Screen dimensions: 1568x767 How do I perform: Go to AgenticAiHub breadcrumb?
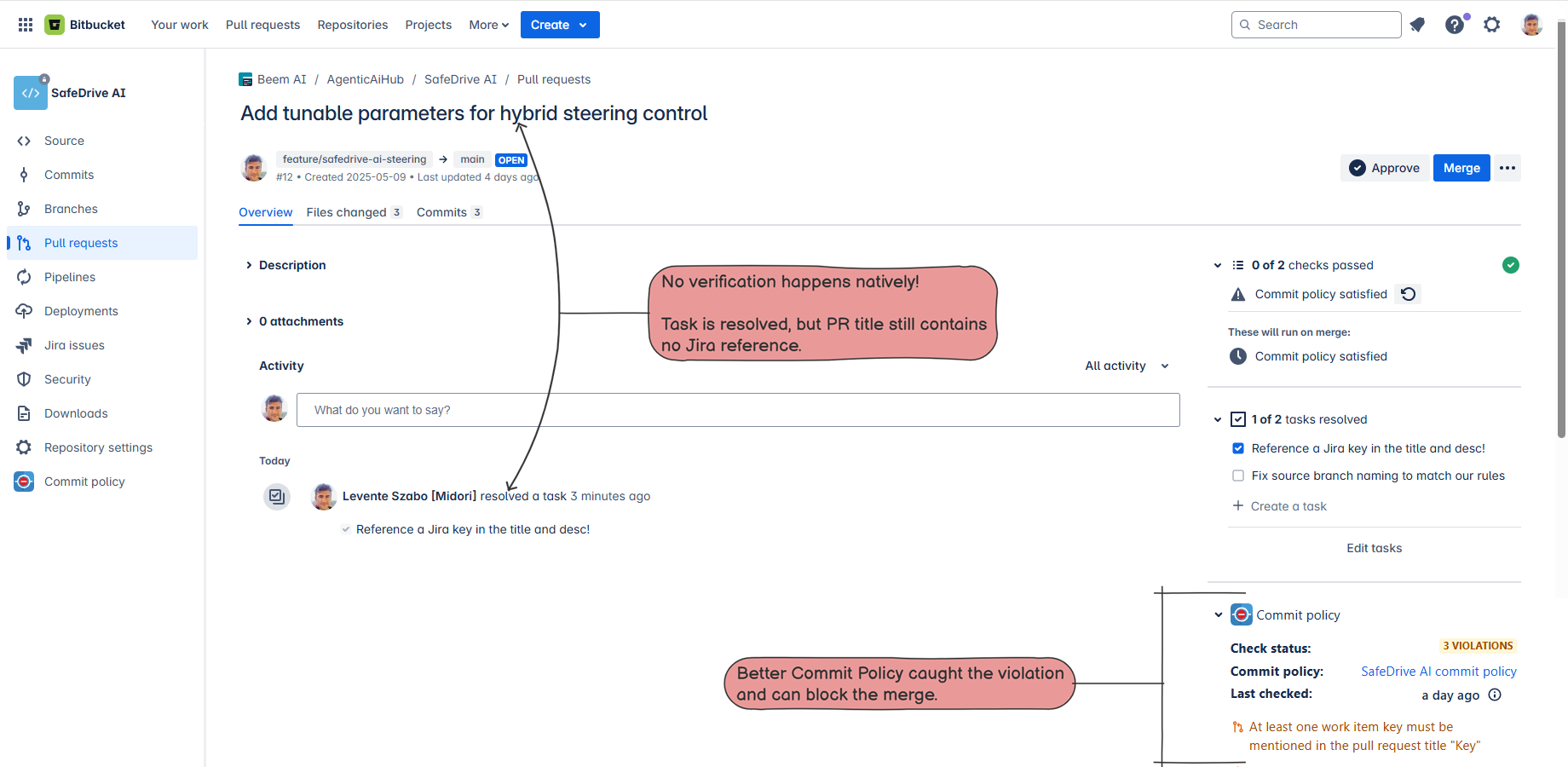pos(366,79)
